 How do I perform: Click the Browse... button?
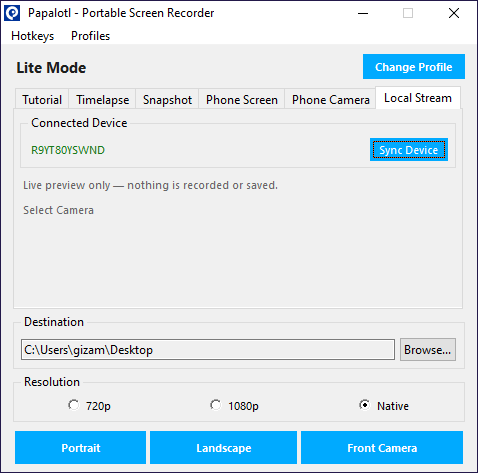click(428, 350)
